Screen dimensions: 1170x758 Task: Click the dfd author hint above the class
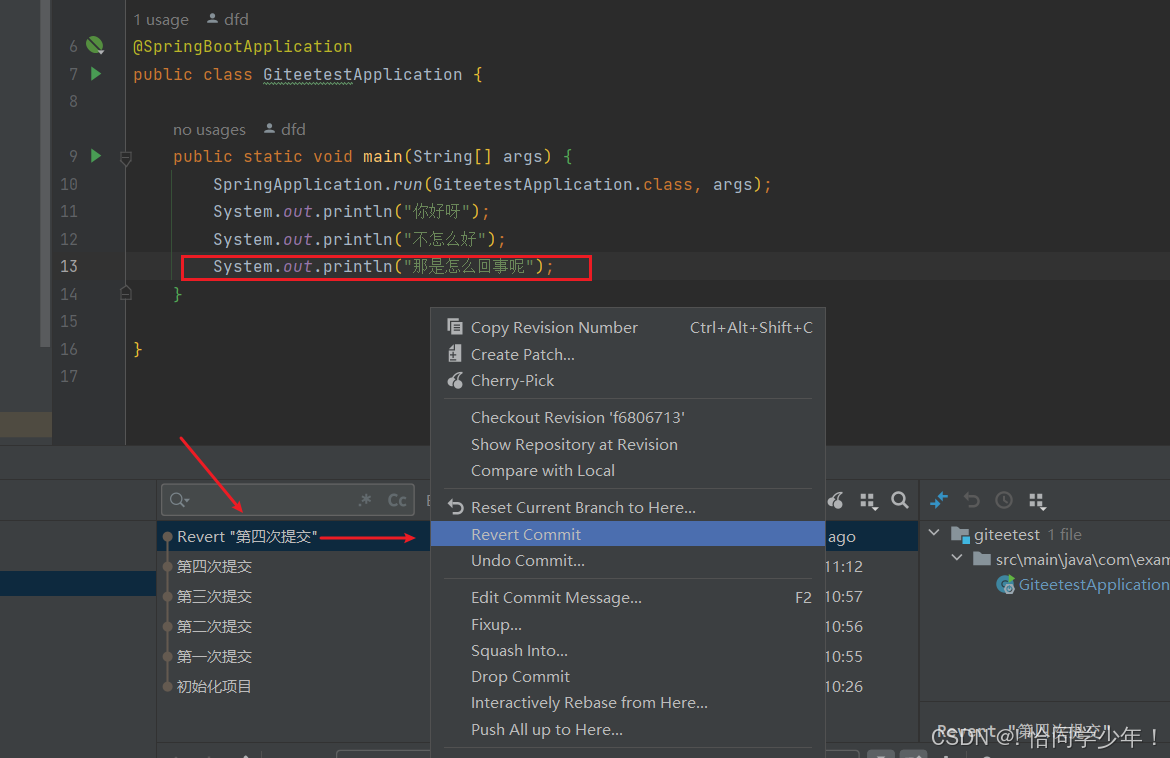click(x=228, y=19)
